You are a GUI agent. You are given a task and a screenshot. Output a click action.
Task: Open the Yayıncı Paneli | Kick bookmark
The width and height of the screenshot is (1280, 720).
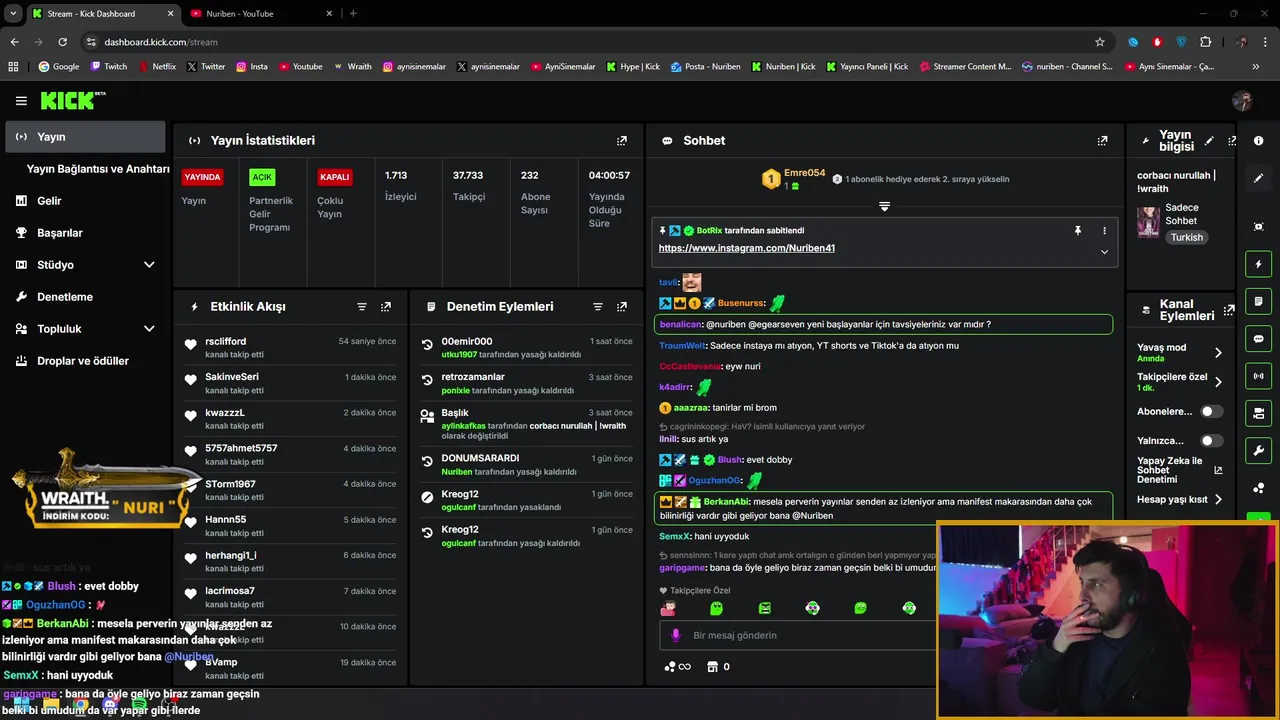click(x=866, y=67)
